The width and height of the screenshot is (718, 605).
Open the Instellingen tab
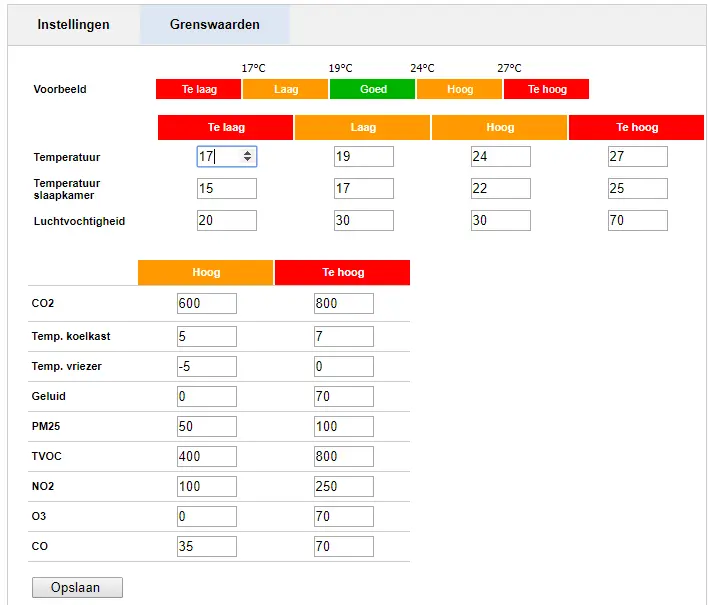point(73,24)
